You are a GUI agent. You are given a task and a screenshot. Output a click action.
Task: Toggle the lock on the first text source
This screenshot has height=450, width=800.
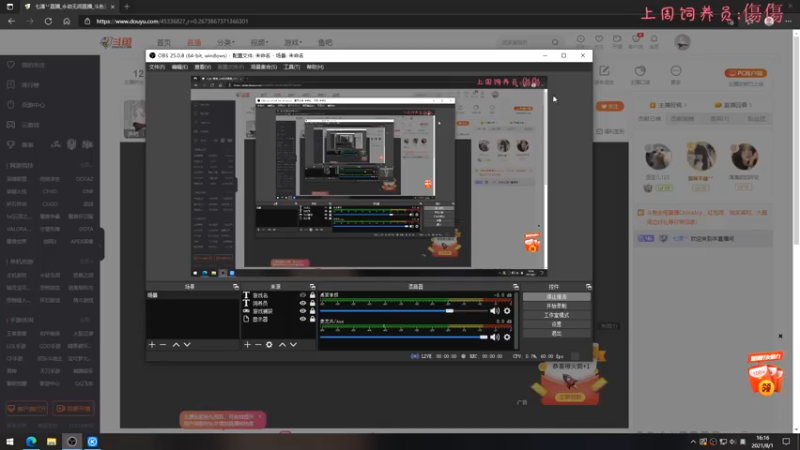312,295
